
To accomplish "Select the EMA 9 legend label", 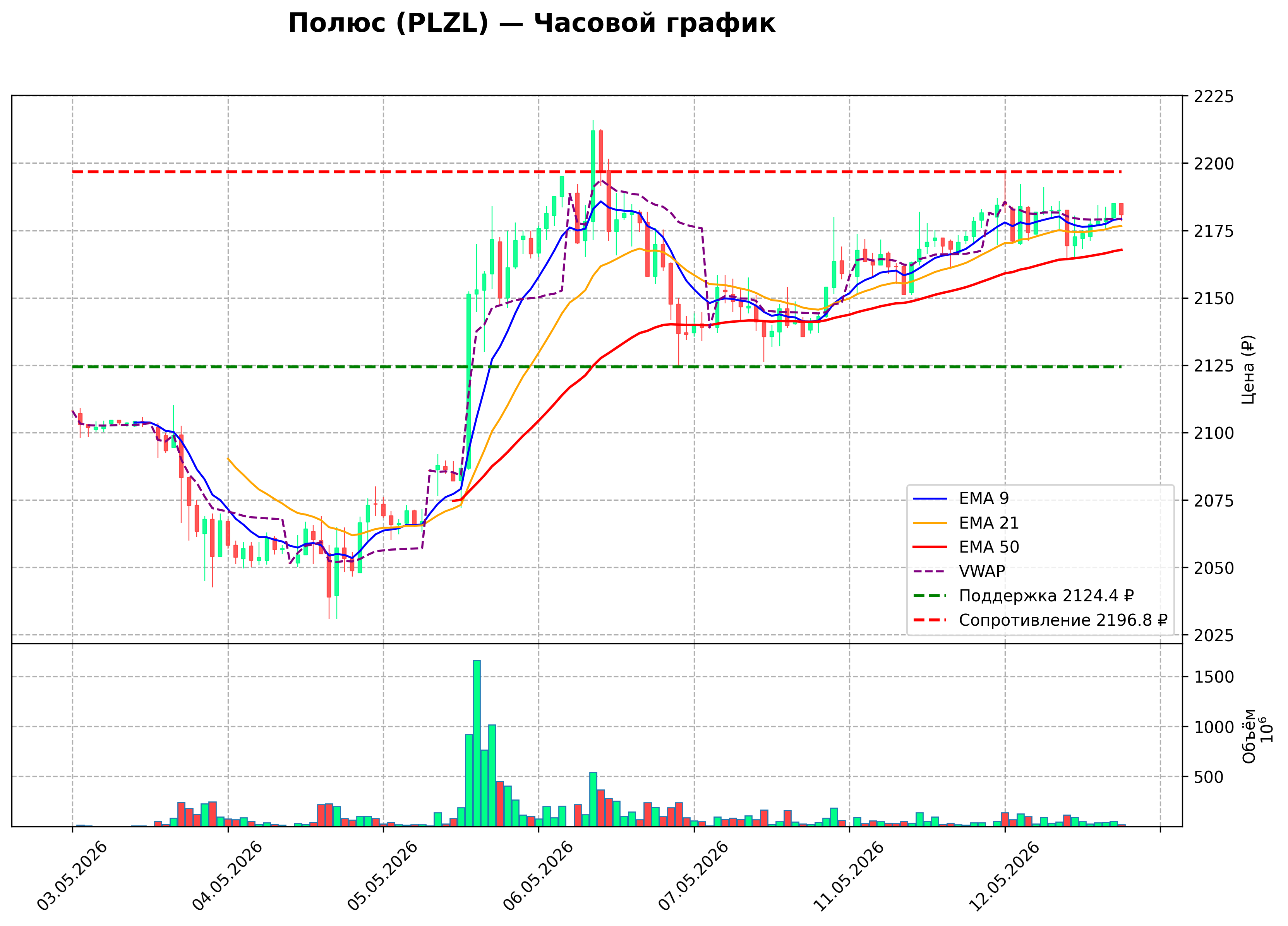I will (x=984, y=498).
